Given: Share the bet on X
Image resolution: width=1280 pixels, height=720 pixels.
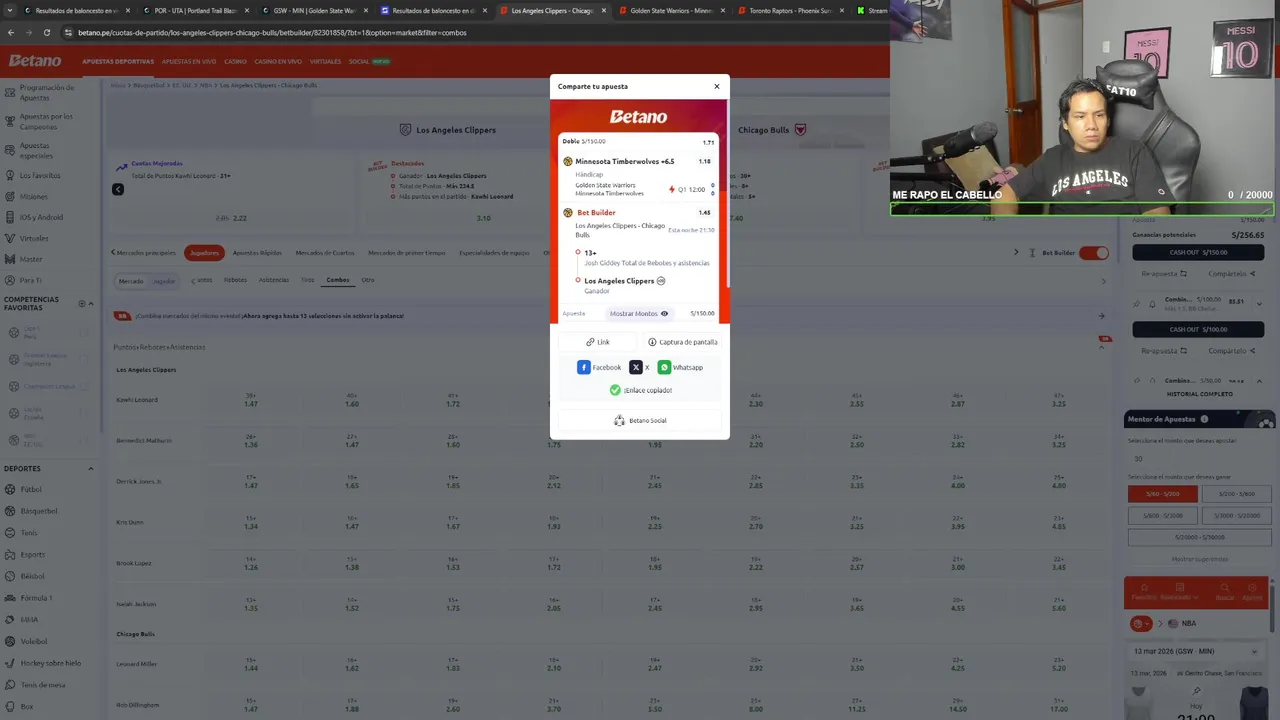Looking at the screenshot, I should 639,367.
